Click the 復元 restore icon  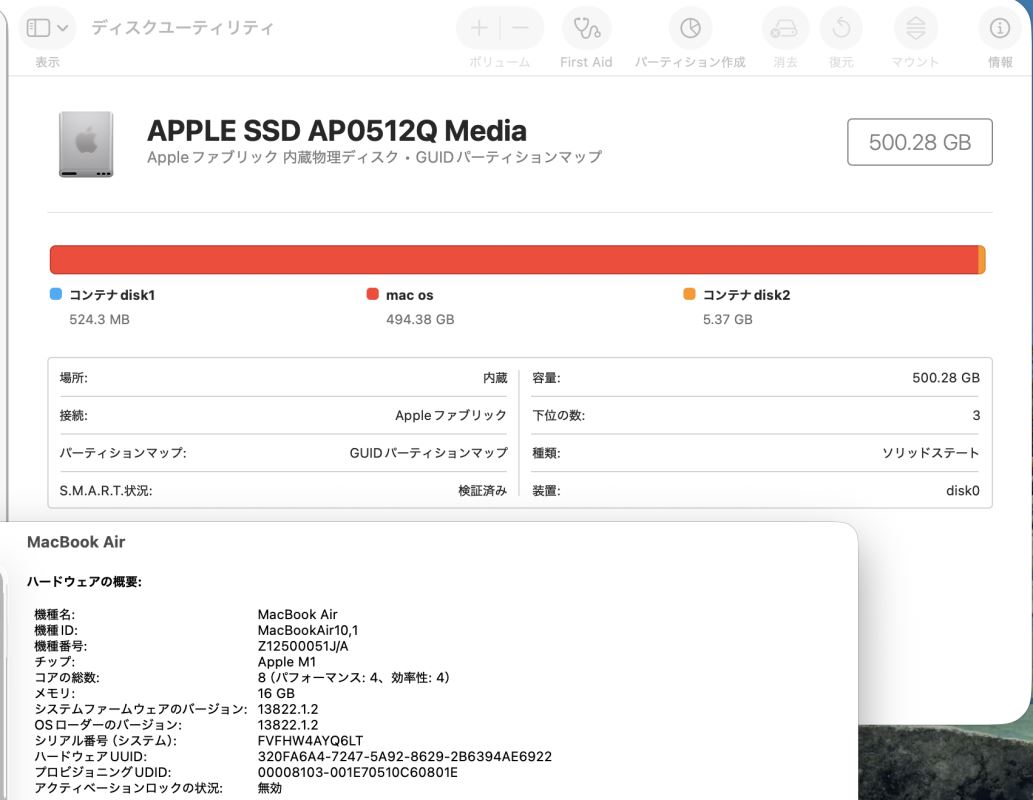[841, 28]
